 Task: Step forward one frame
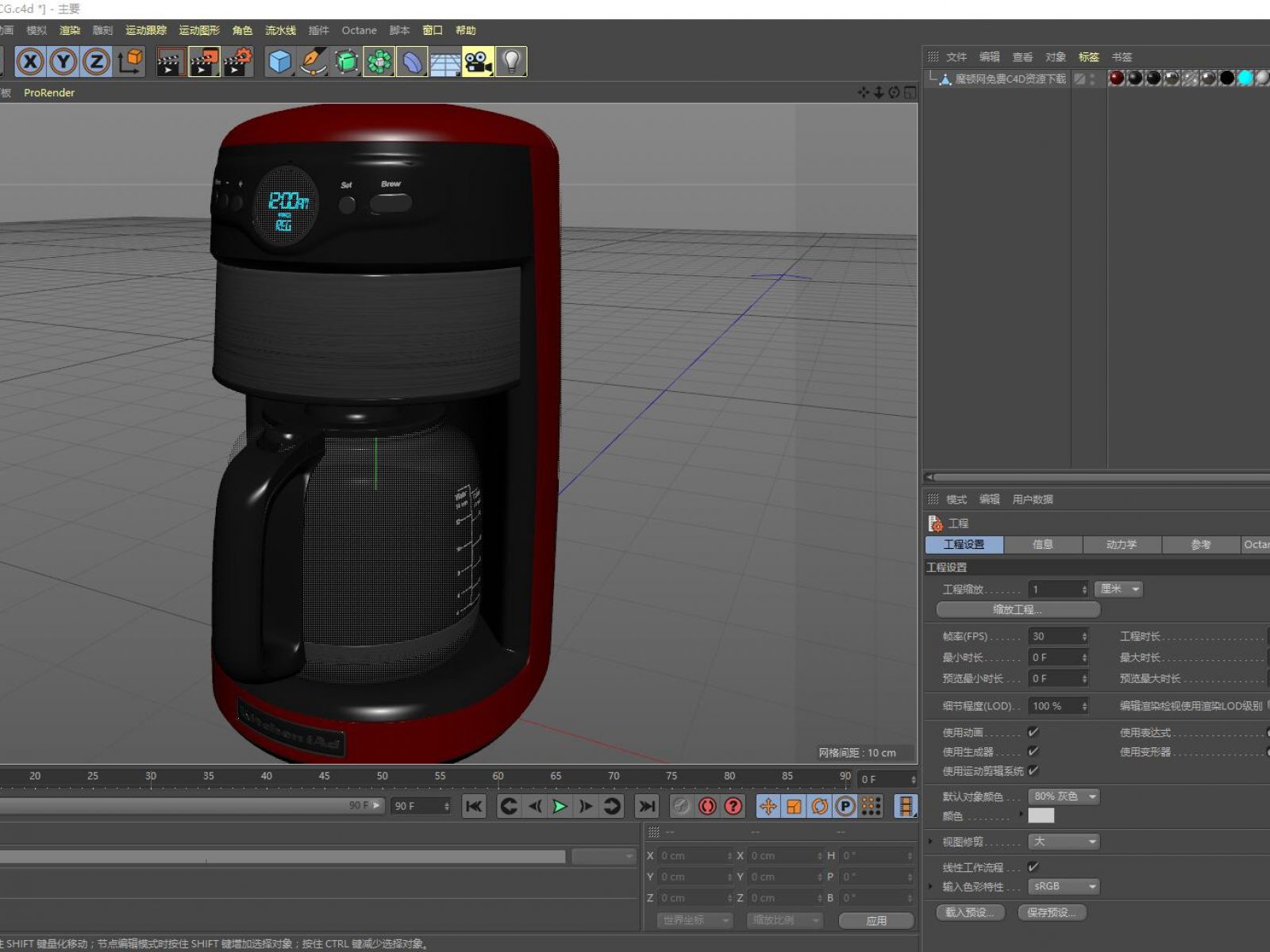(x=586, y=806)
